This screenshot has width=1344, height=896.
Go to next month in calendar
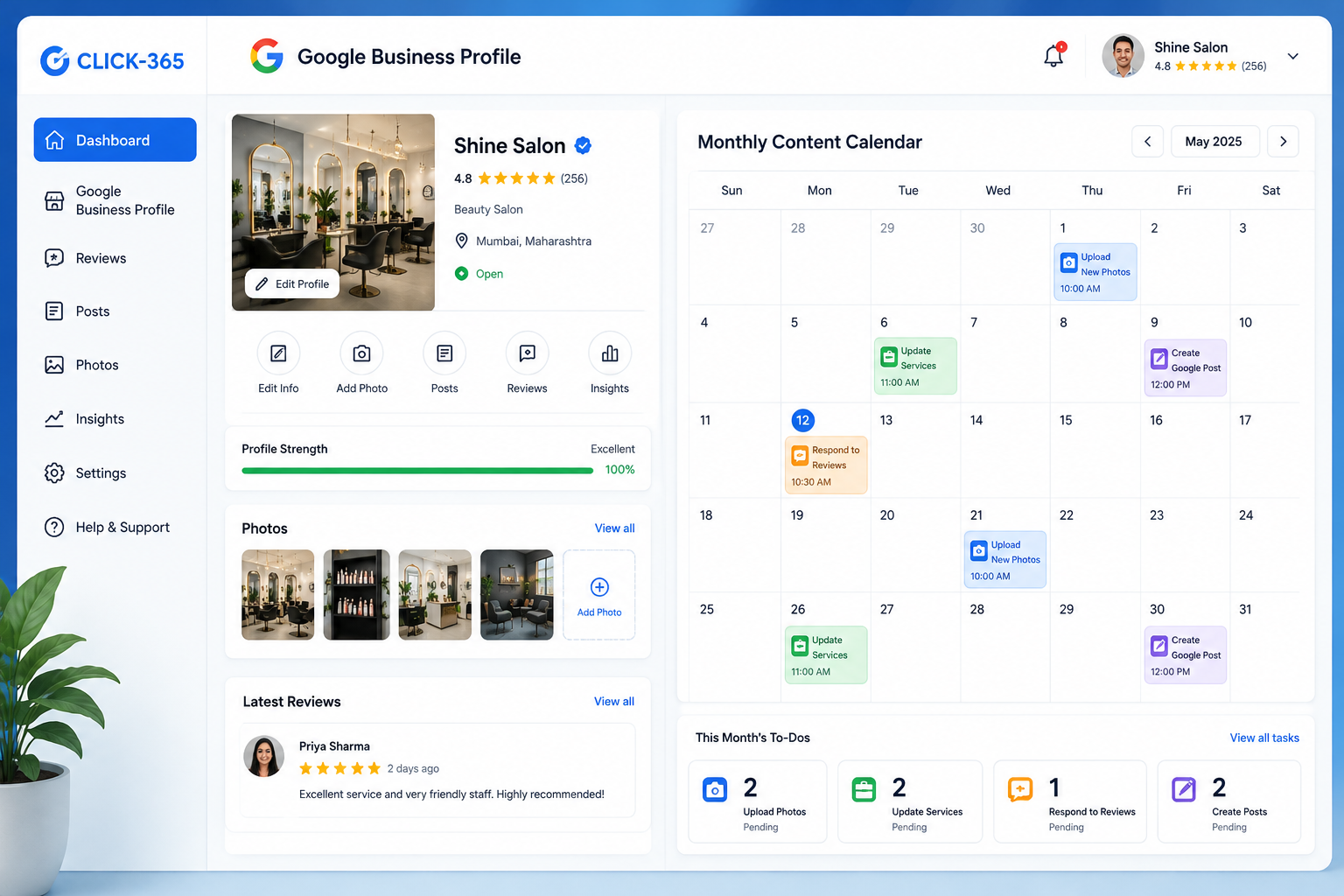1283,141
